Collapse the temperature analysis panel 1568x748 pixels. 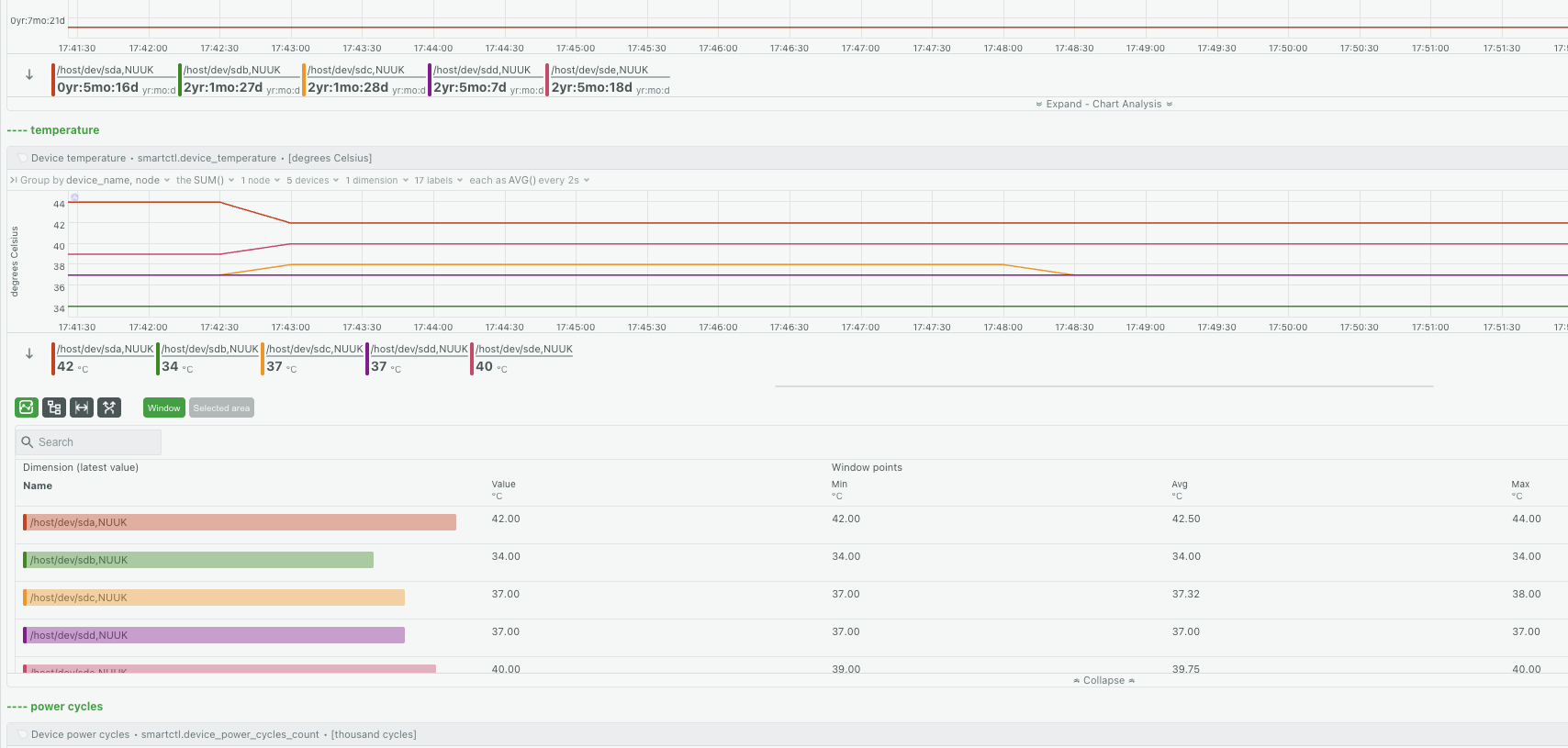coord(1104,680)
